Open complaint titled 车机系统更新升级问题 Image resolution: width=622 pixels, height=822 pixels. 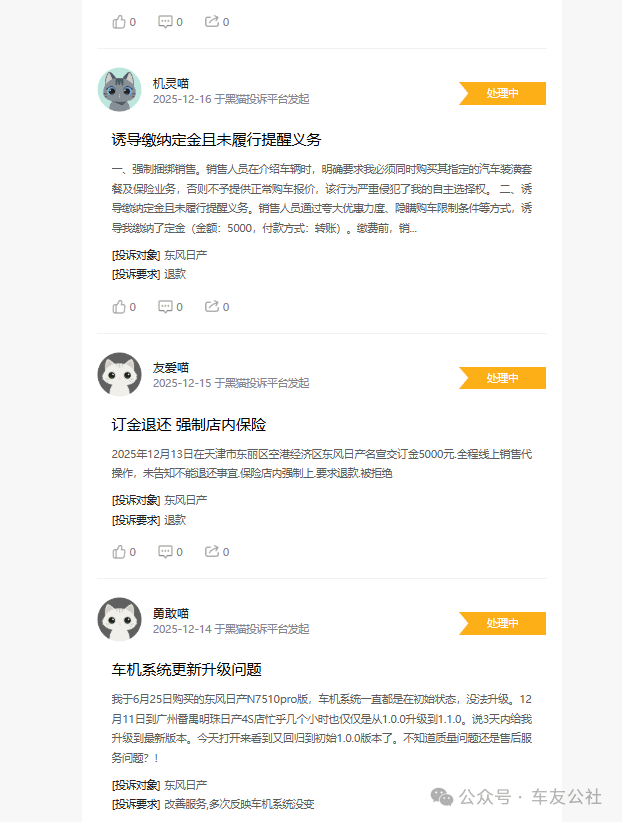(x=186, y=669)
